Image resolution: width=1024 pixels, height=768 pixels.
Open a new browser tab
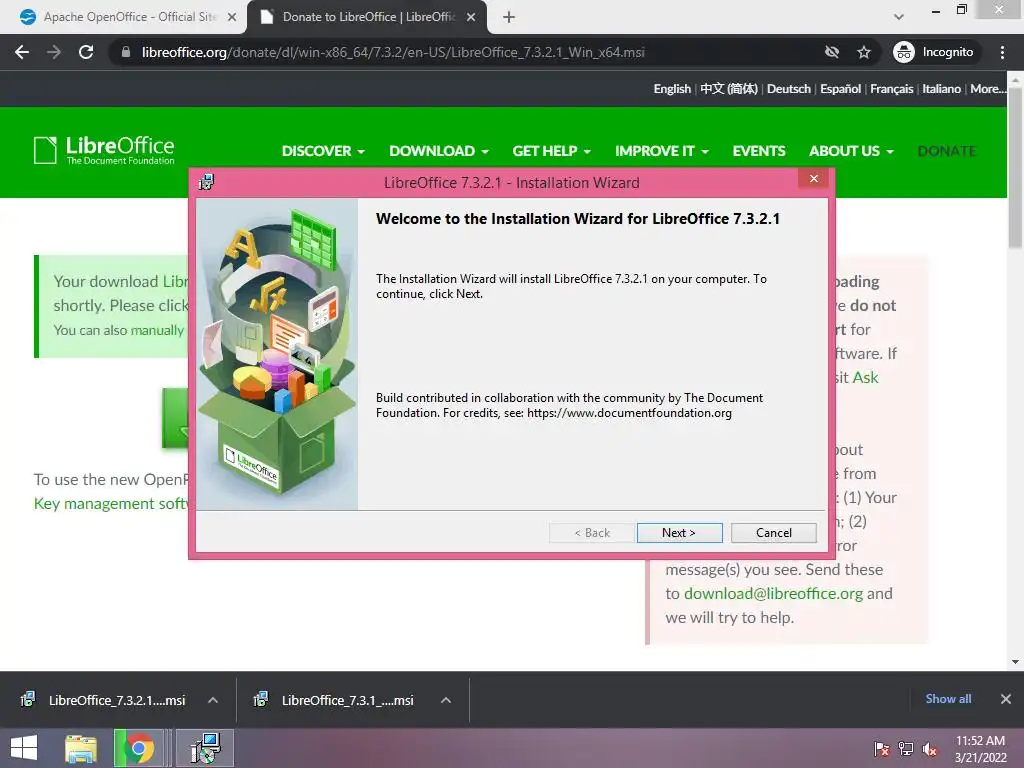tap(509, 17)
